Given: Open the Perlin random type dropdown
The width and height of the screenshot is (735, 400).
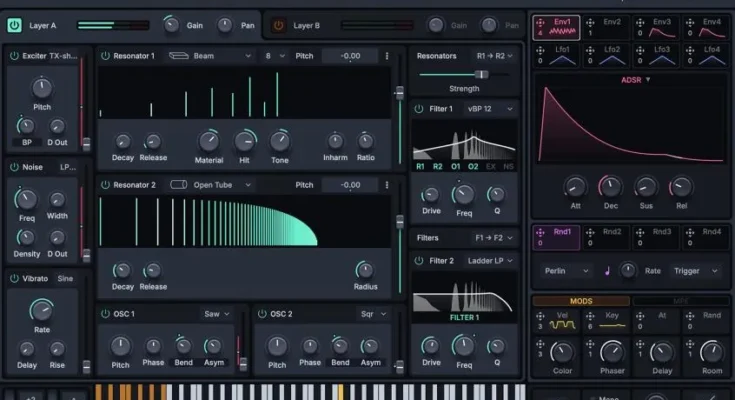Looking at the screenshot, I should pos(566,271).
